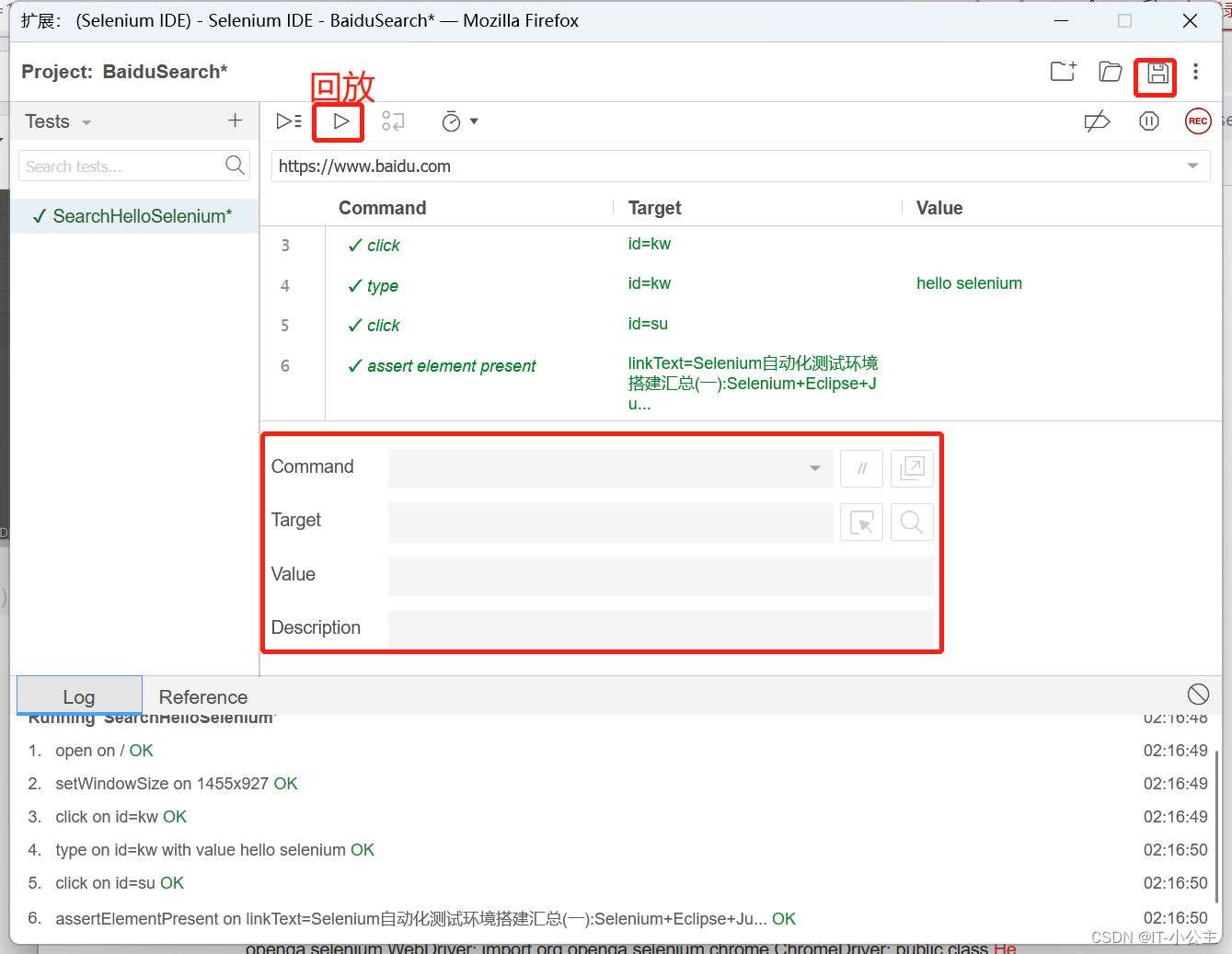This screenshot has width=1232, height=954.
Task: Select the SearchHelloSelenium test
Action: click(134, 216)
